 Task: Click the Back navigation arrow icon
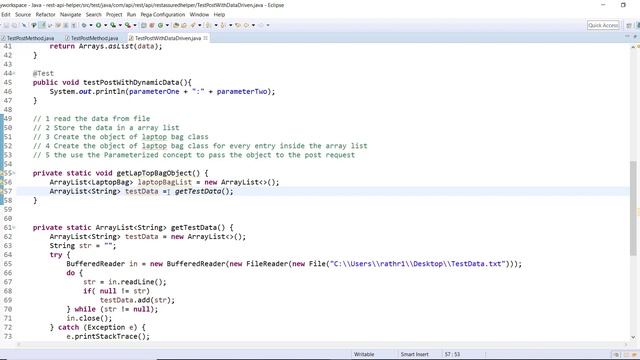(x=247, y=25)
